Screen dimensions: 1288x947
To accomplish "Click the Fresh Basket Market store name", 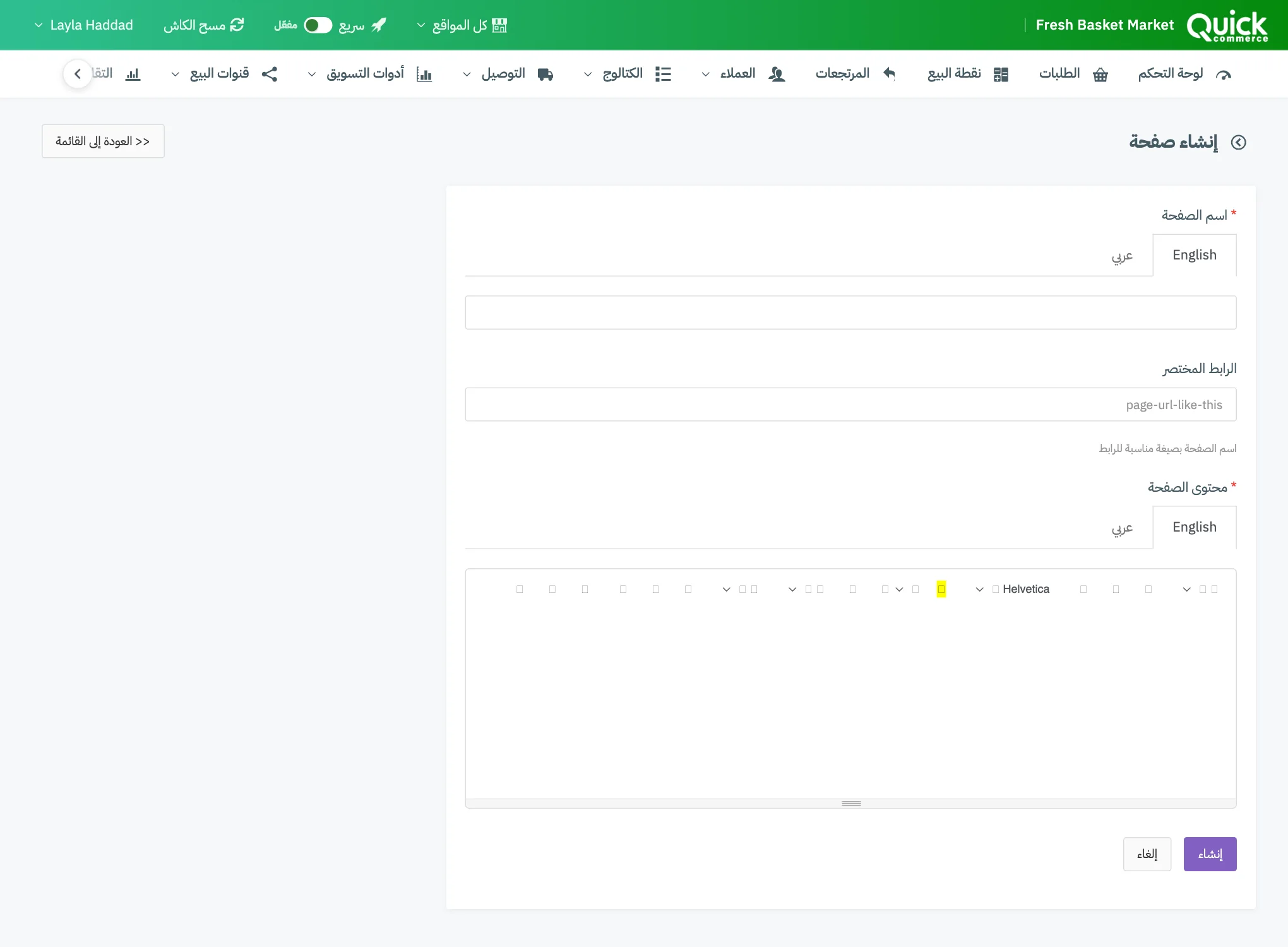I will 1104,25.
